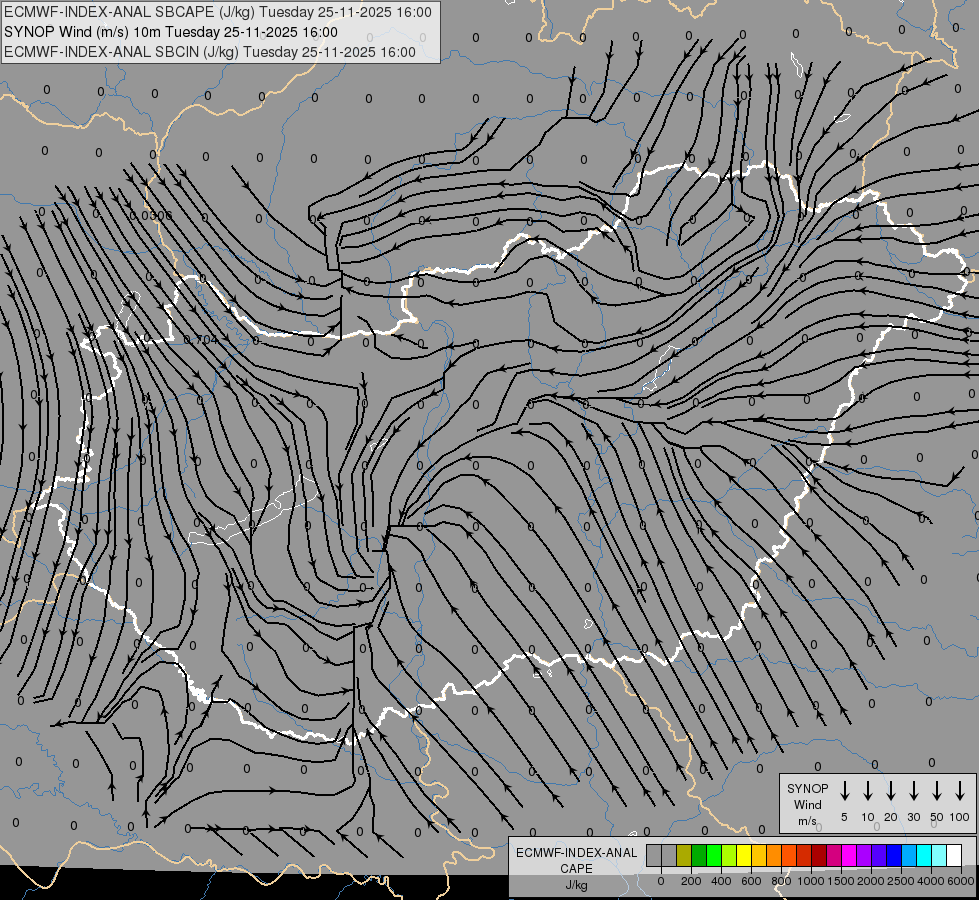This screenshot has height=900, width=979.
Task: Click the SBCAPE title line in header box
Action: pyautogui.click(x=218, y=12)
